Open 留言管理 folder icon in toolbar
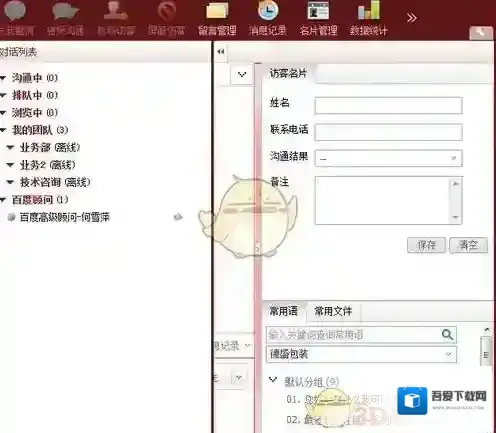 (x=217, y=10)
